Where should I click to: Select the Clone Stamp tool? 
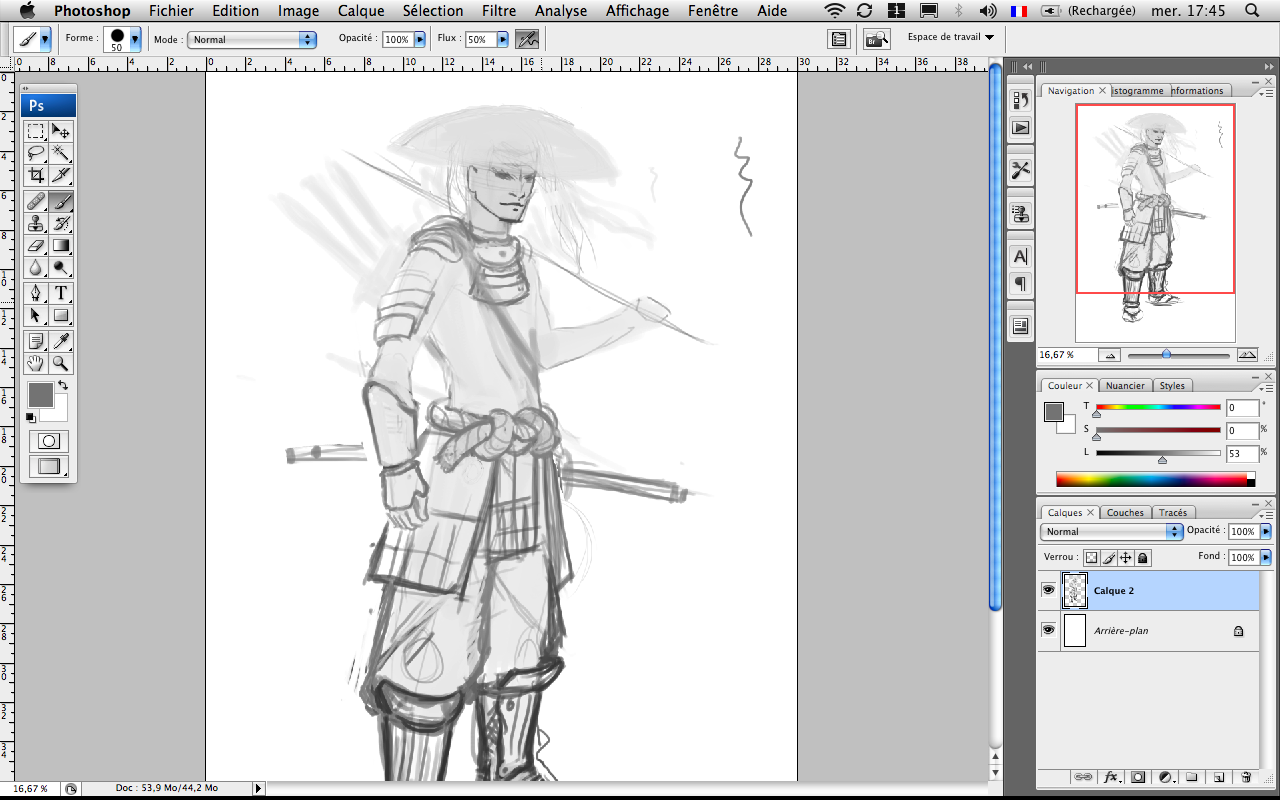point(36,223)
